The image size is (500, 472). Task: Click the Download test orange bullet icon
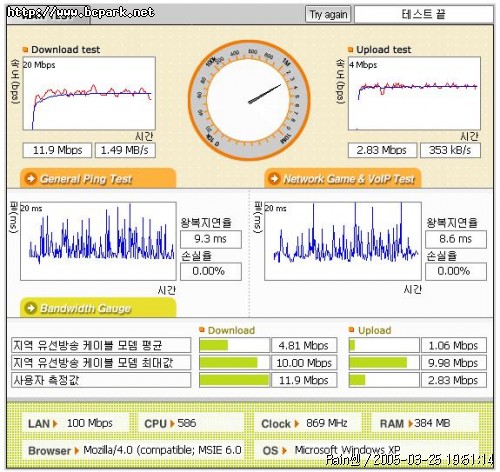coord(25,50)
